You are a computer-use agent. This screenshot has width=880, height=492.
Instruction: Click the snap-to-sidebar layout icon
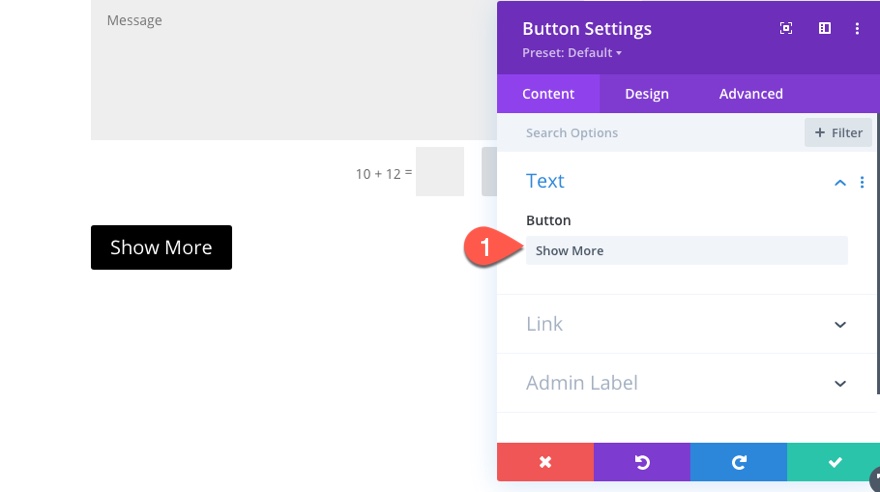click(x=825, y=29)
